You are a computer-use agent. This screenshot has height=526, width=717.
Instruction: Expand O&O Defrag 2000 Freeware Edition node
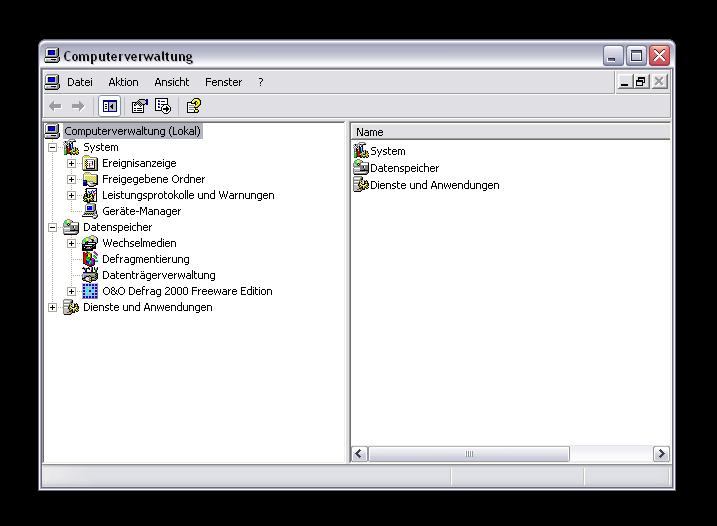click(71, 291)
